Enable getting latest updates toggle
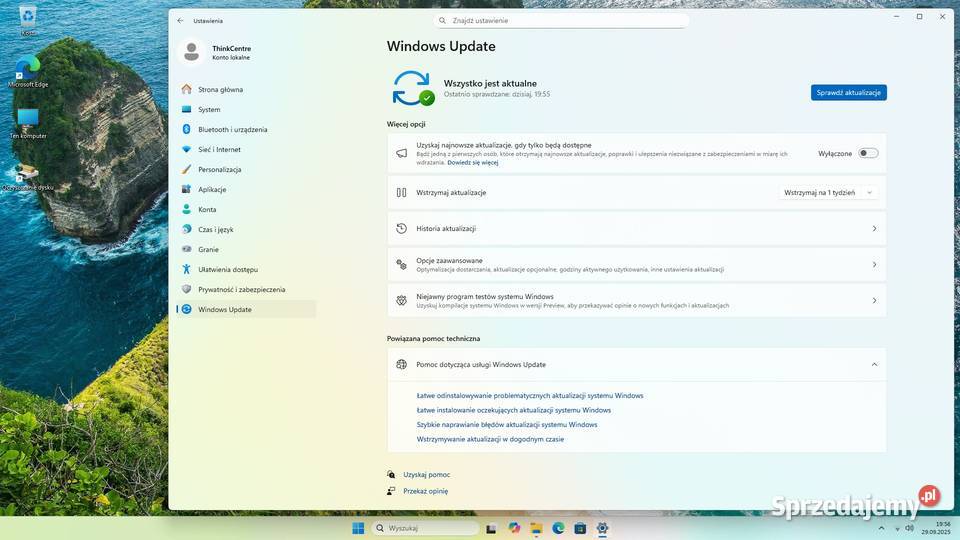This screenshot has width=960, height=540. pyautogui.click(x=868, y=153)
